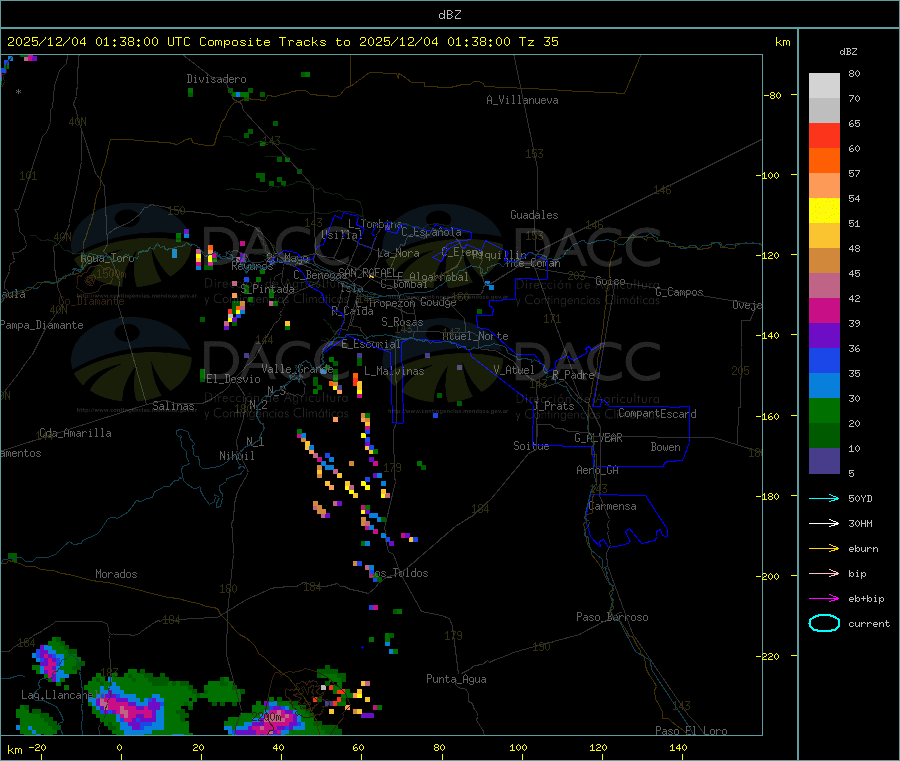This screenshot has width=900, height=761.
Task: Select the 65 dBZ red color swatch
Action: click(824, 135)
